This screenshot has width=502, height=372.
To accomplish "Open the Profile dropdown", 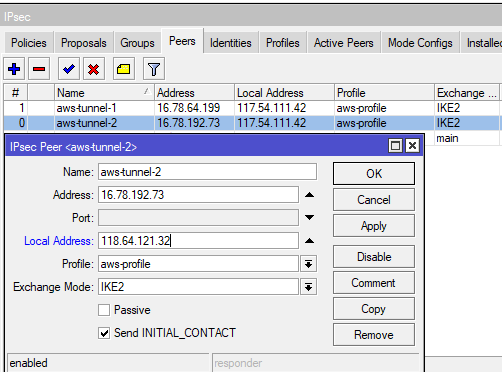I will [308, 264].
